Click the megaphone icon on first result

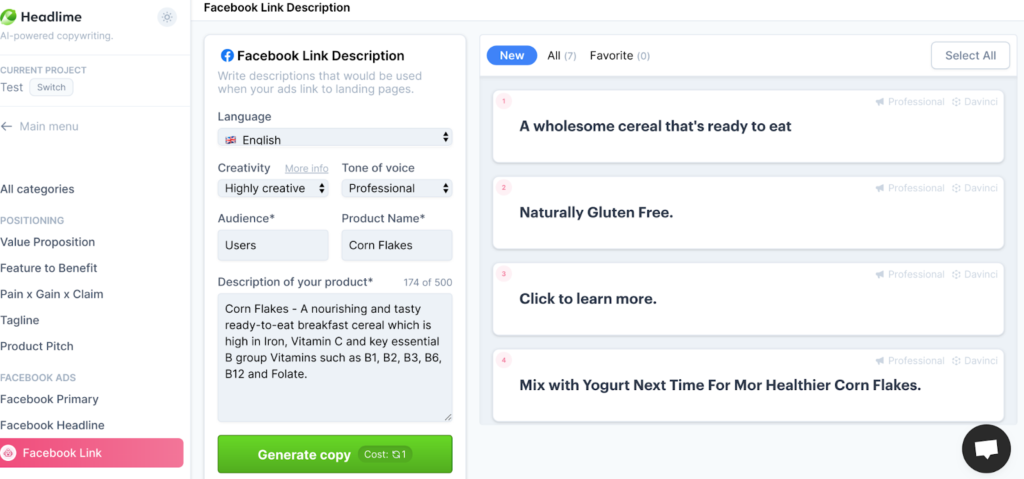(x=880, y=102)
